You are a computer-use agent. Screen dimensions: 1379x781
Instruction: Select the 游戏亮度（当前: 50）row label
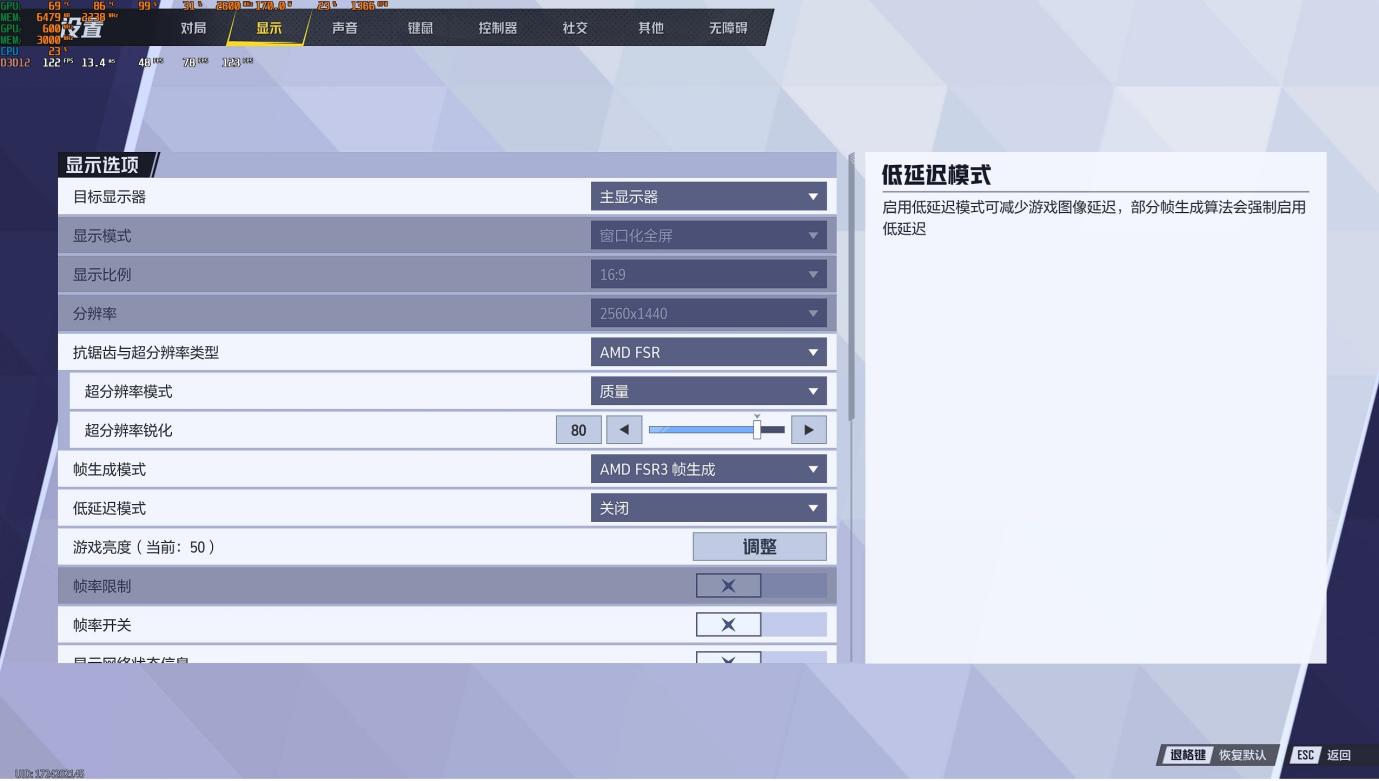(145, 548)
